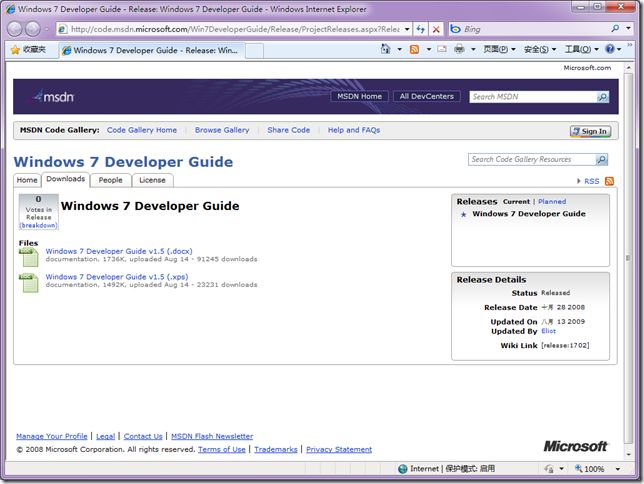
Task: Open the People tab
Action: (110, 180)
